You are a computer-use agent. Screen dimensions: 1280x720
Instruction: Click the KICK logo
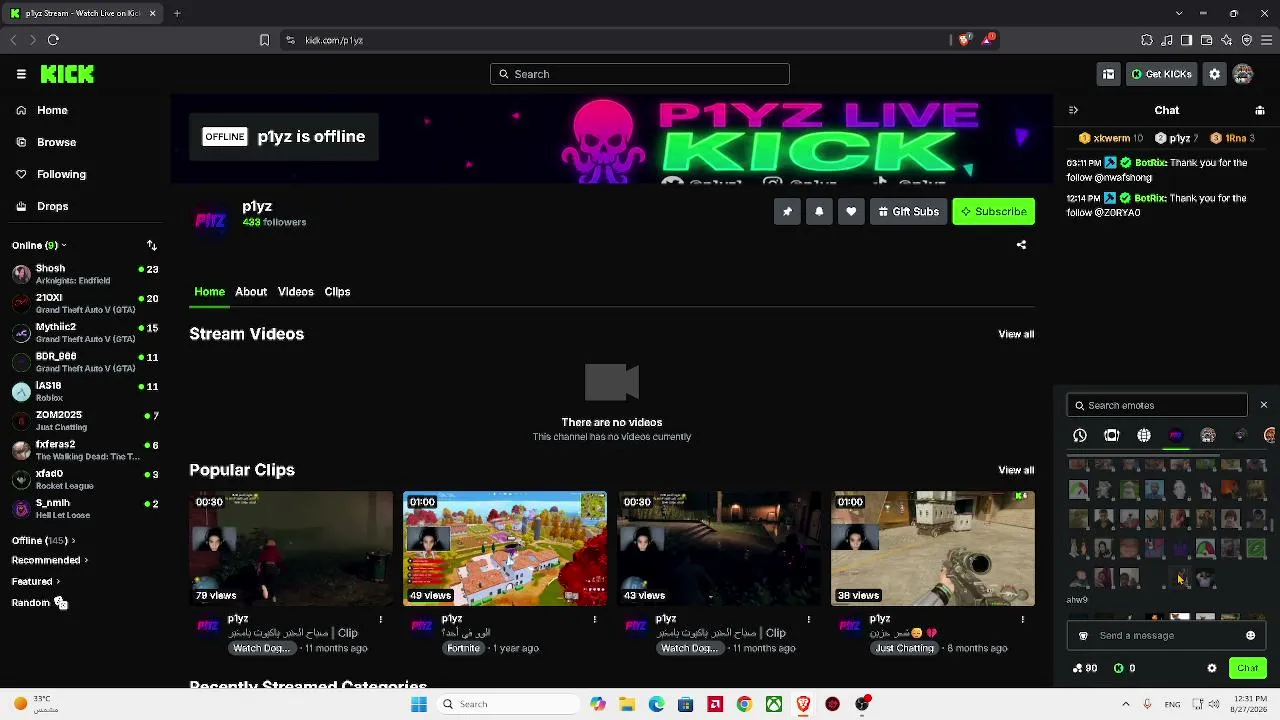tap(67, 74)
